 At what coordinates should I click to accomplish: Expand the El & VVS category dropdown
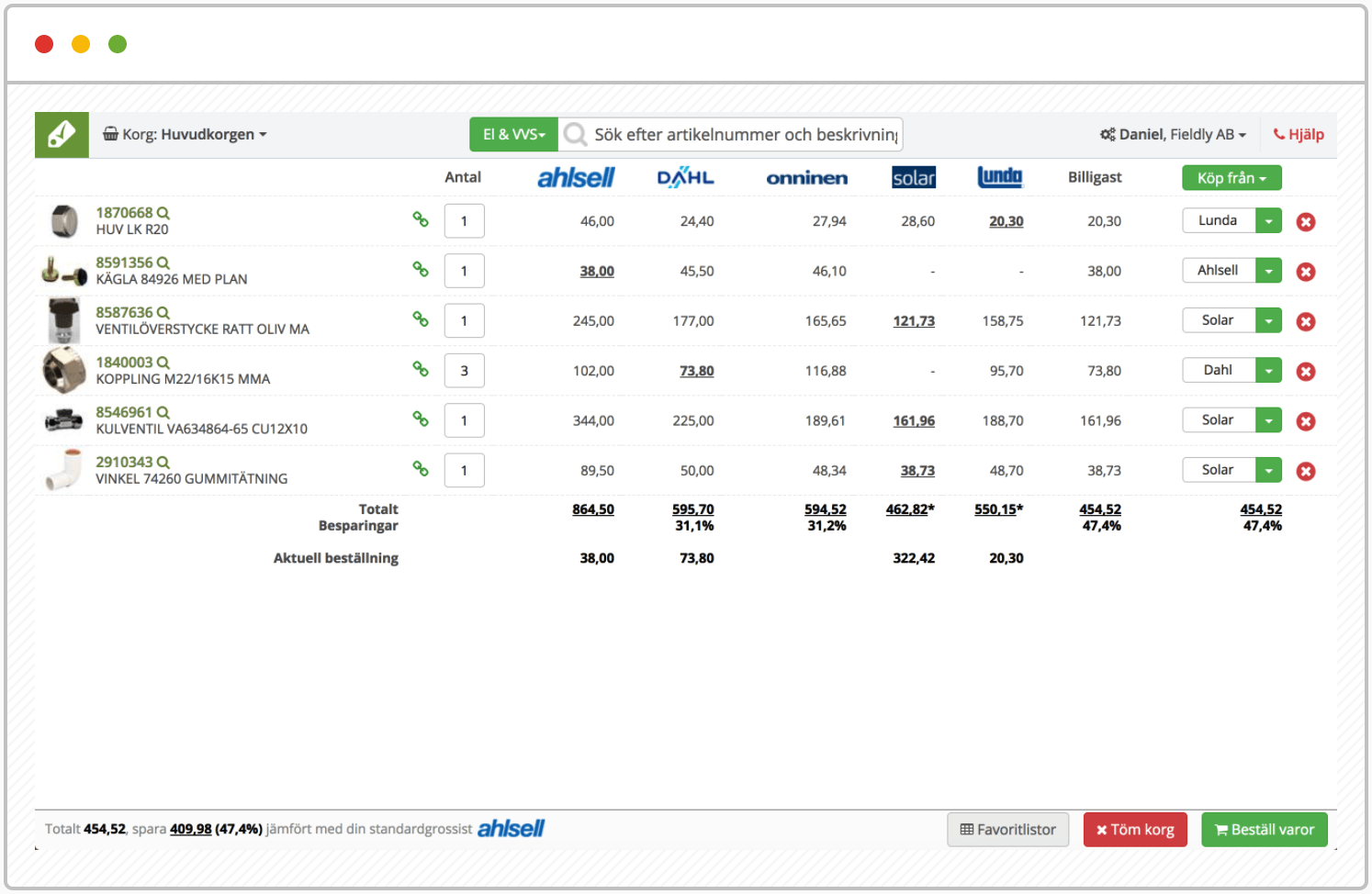point(514,135)
